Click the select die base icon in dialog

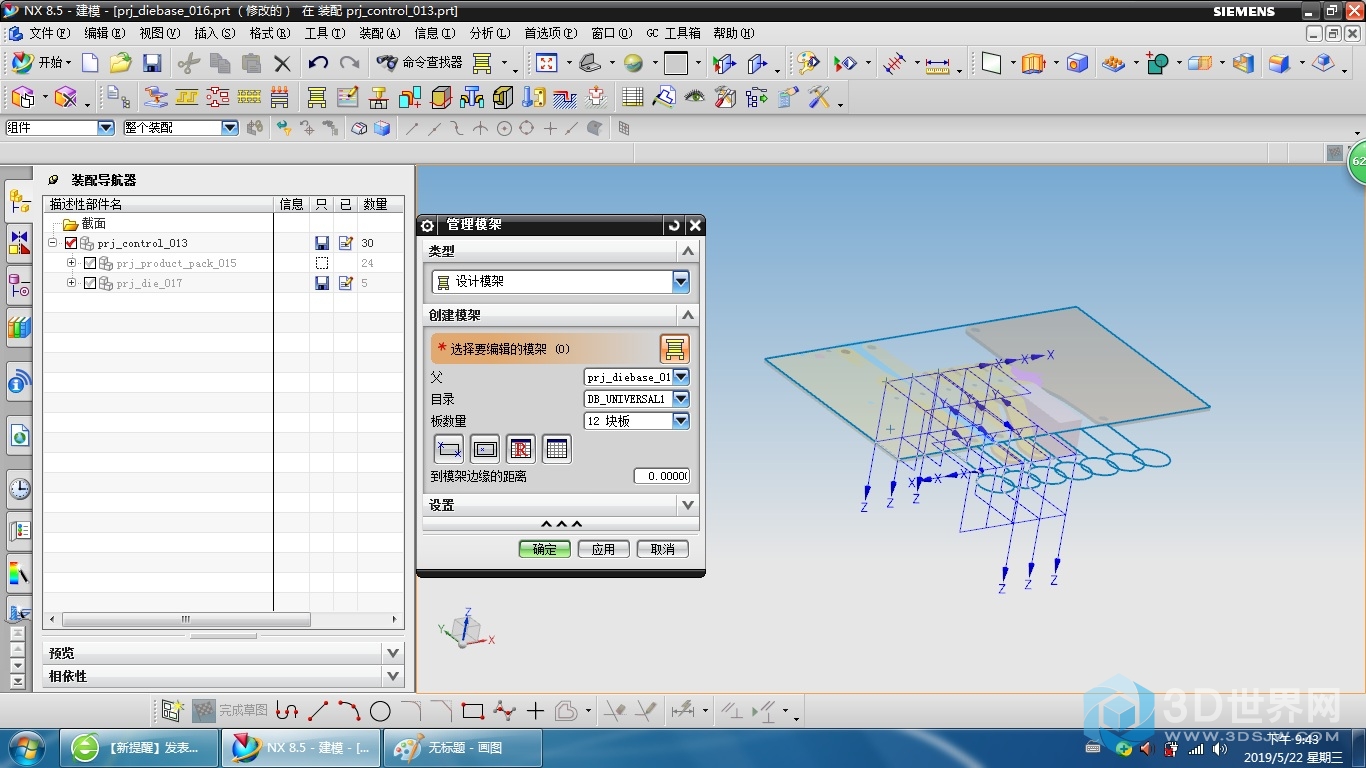tap(675, 349)
